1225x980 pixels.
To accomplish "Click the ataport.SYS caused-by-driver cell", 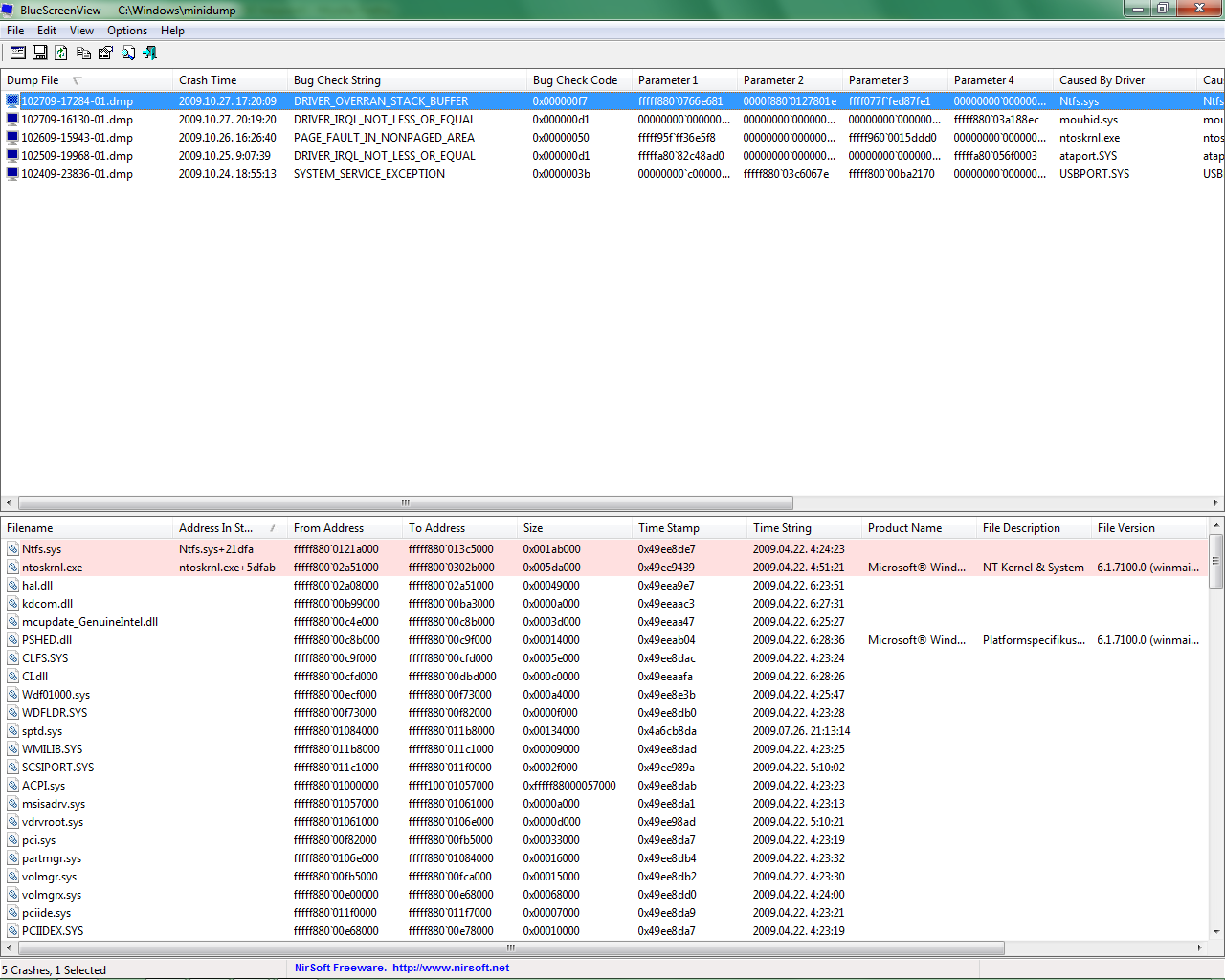I will click(x=1088, y=156).
